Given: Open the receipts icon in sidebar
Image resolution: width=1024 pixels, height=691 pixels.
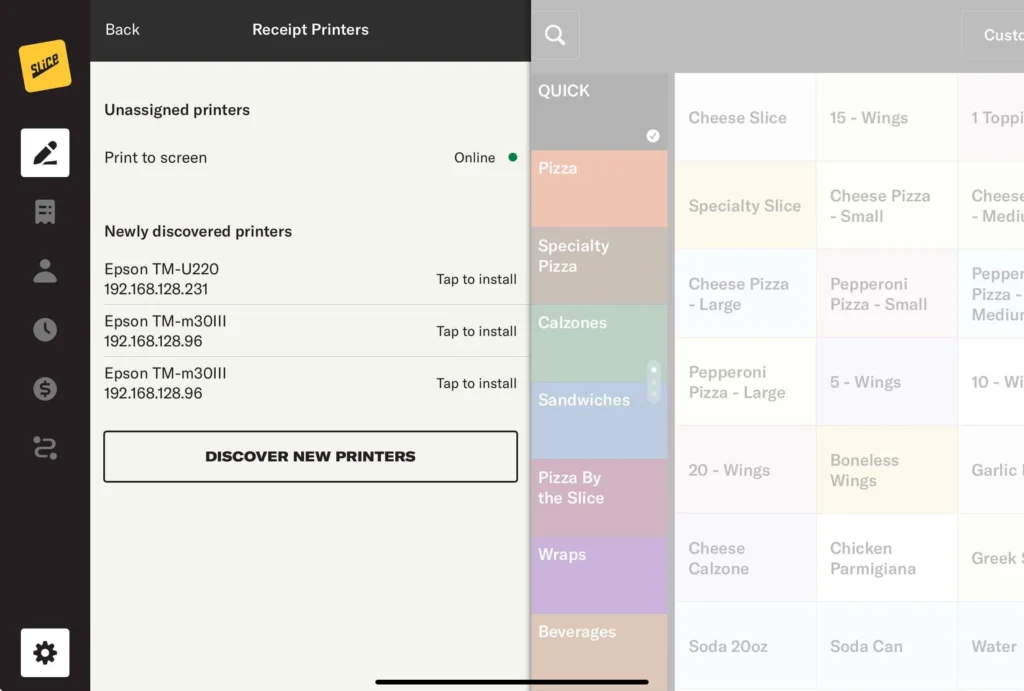Looking at the screenshot, I should pos(45,212).
